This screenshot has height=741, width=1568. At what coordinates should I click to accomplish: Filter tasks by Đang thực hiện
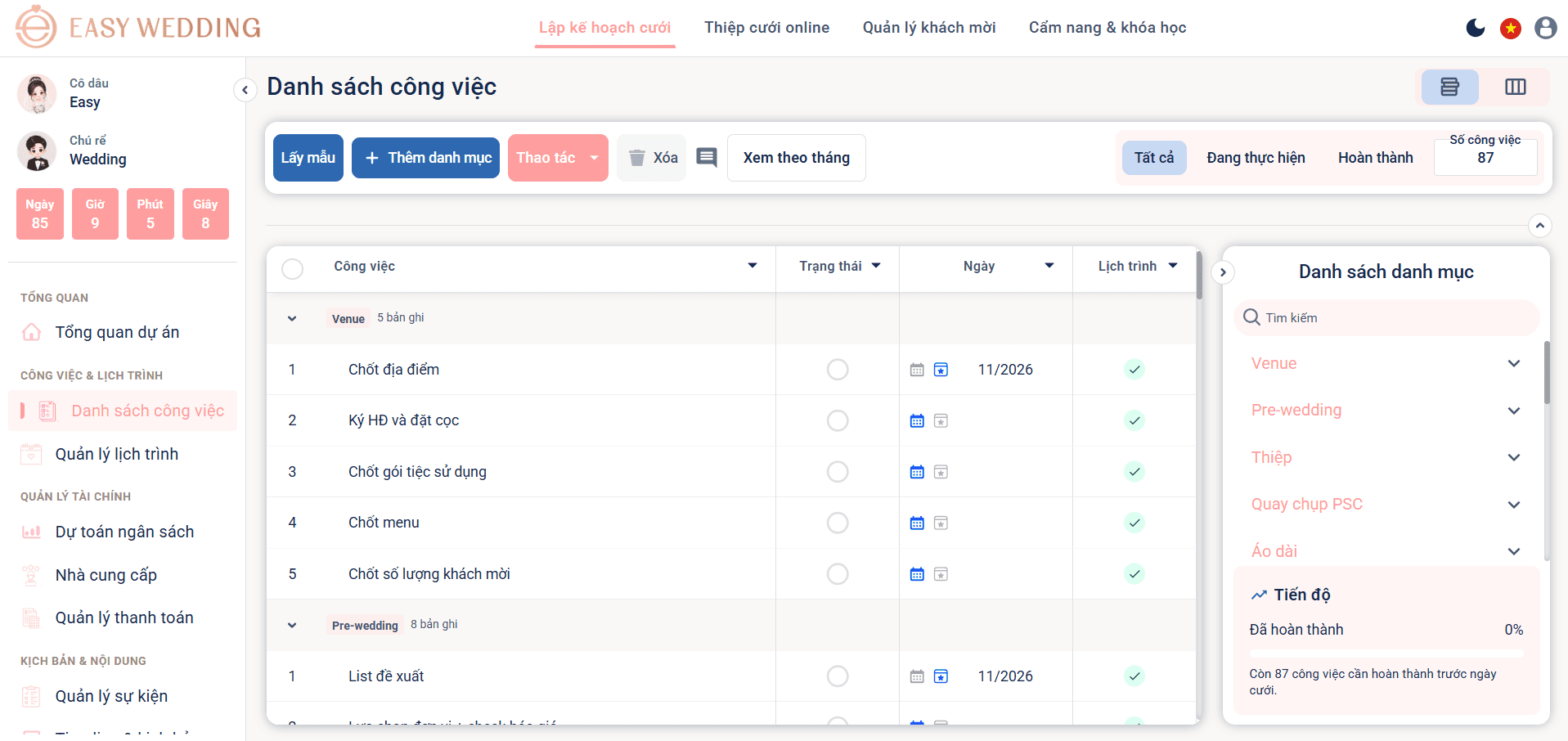tap(1256, 158)
